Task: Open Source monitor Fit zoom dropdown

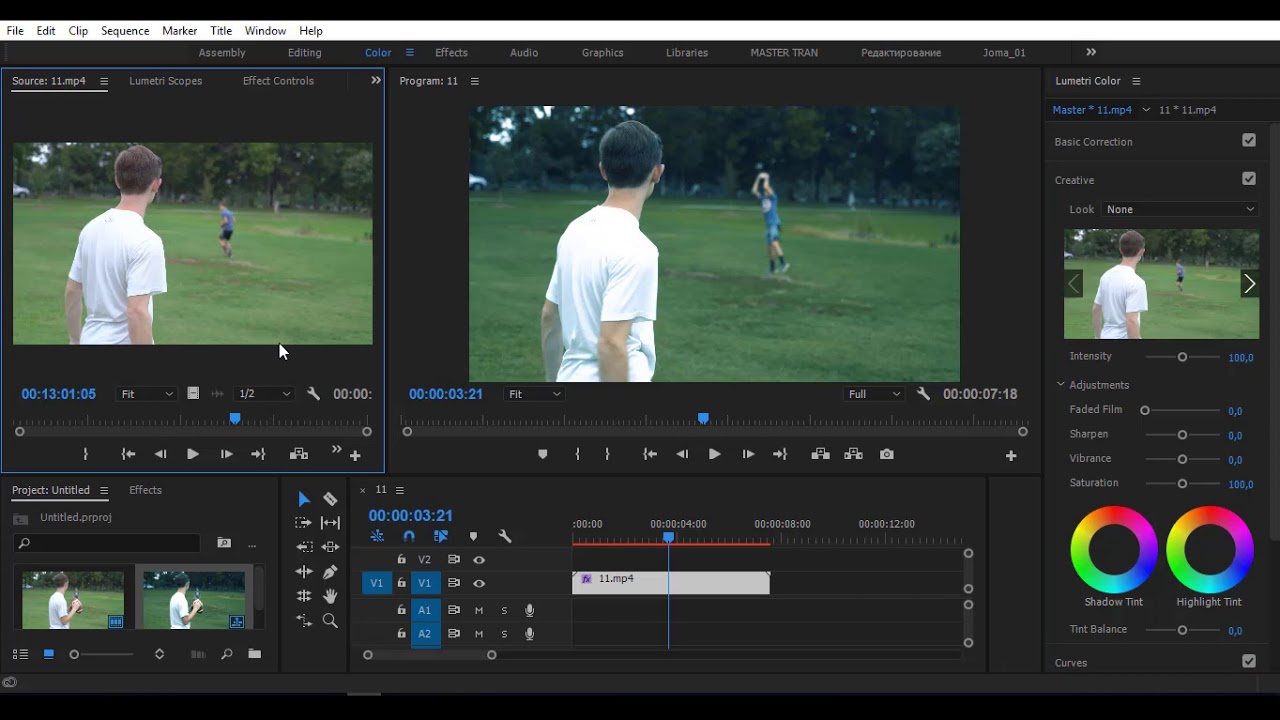Action: point(146,394)
